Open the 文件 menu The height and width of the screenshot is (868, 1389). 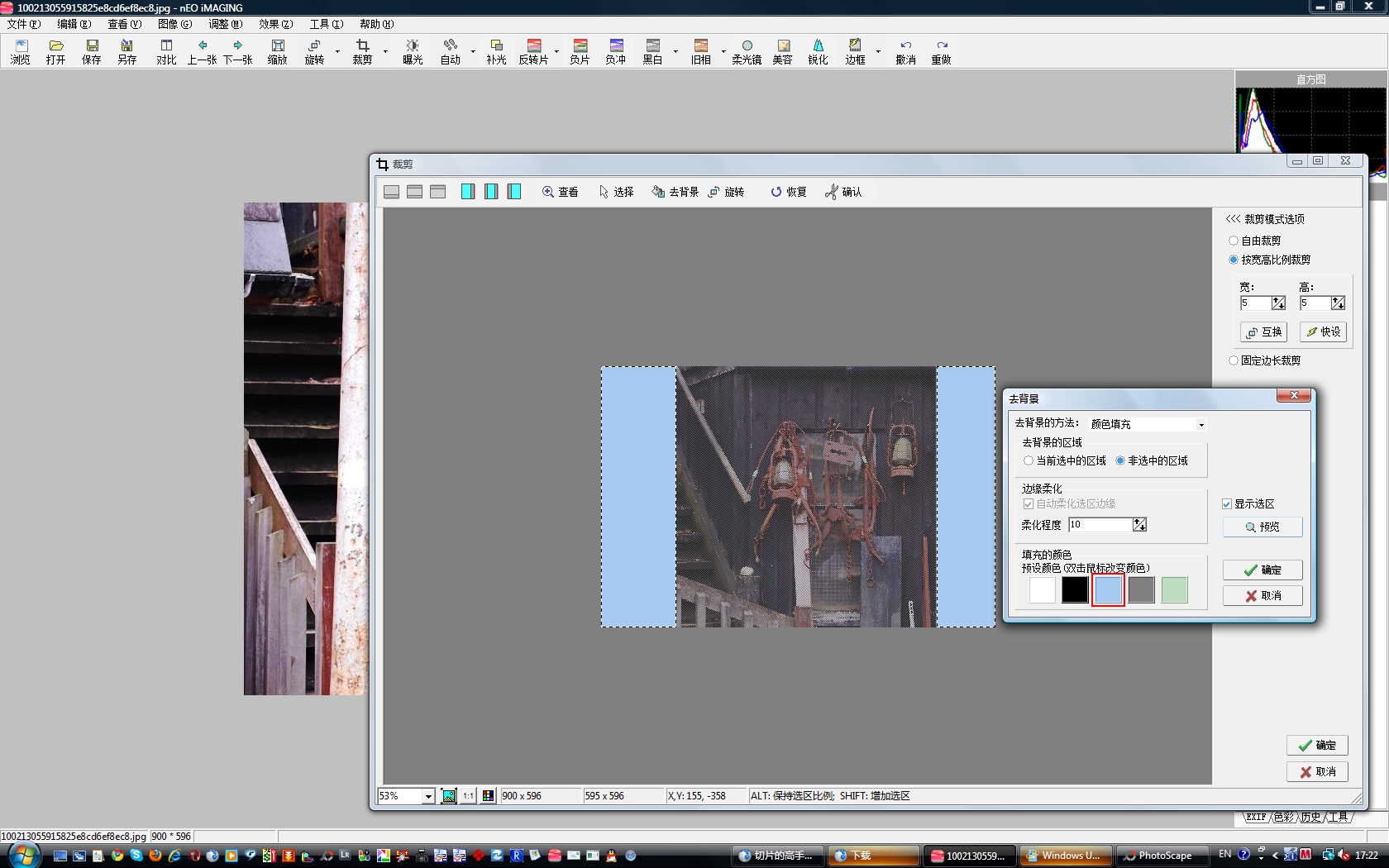tap(23, 24)
